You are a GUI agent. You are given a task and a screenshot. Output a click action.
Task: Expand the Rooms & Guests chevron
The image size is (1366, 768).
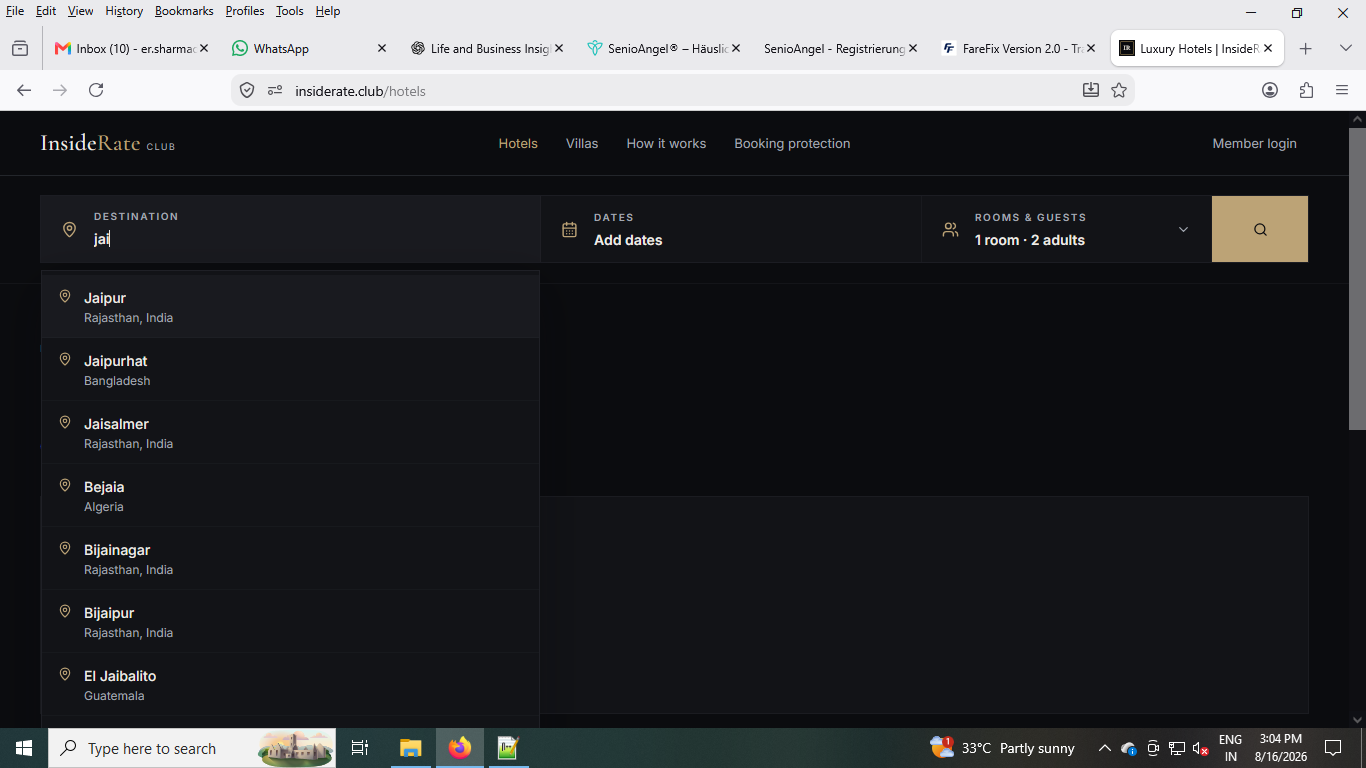coord(1183,229)
